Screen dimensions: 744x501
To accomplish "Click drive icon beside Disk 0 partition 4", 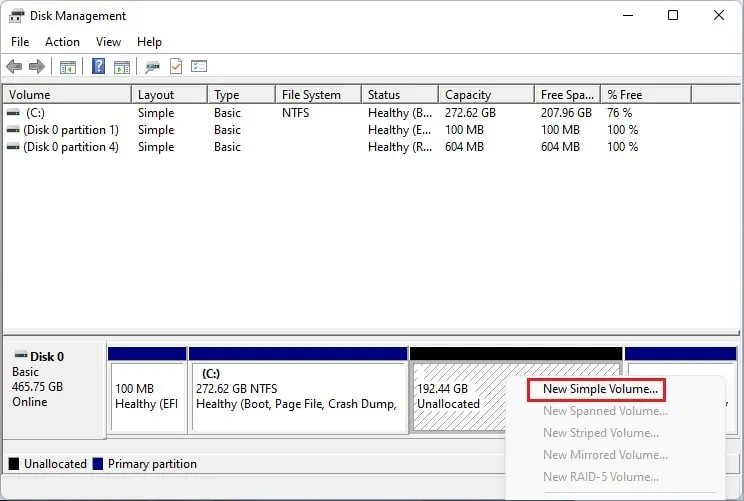I will [13, 147].
